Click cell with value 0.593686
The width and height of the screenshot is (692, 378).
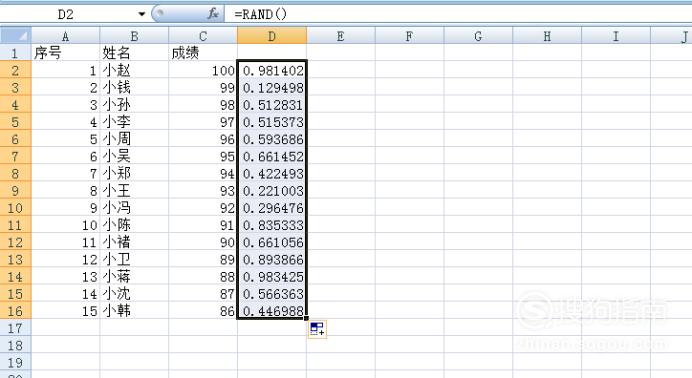[272, 139]
